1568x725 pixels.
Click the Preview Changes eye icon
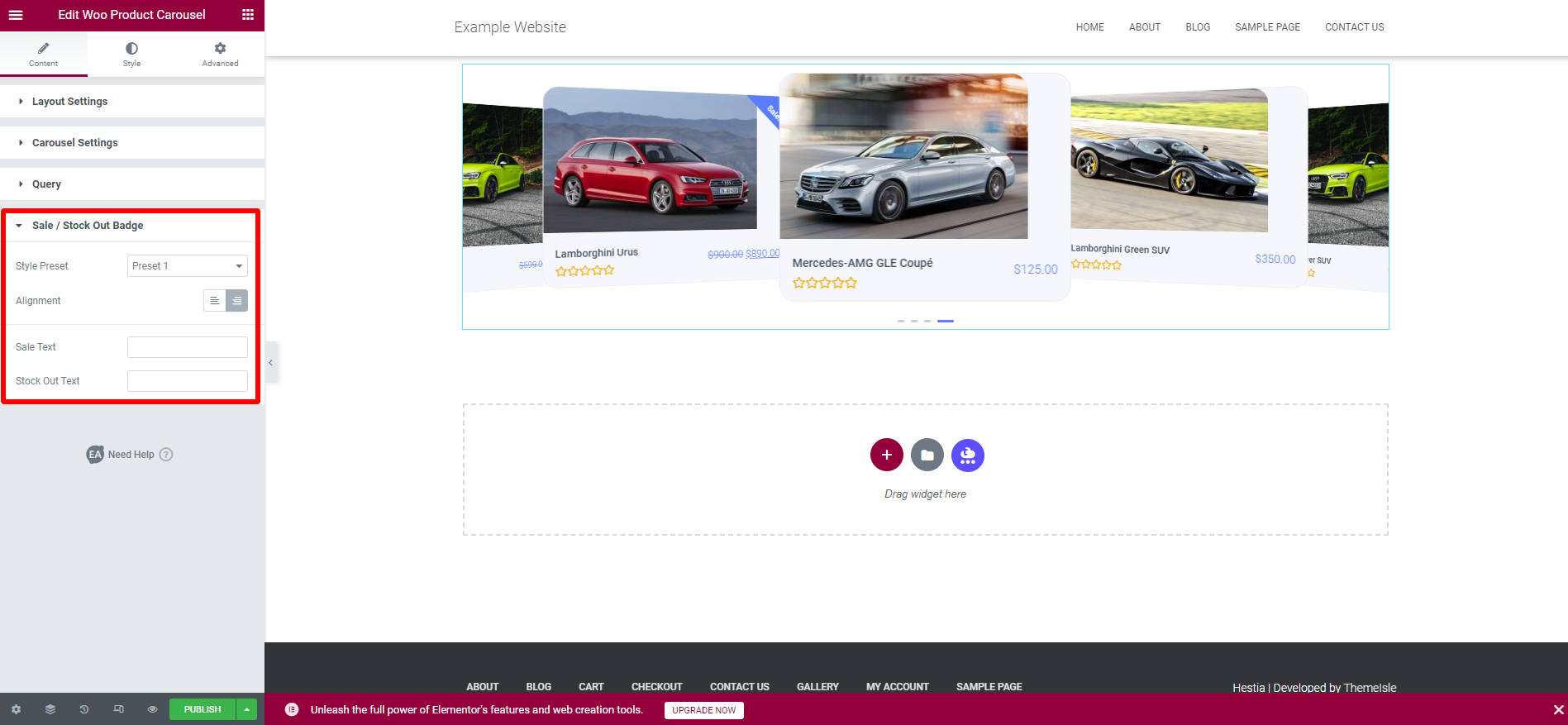152,709
